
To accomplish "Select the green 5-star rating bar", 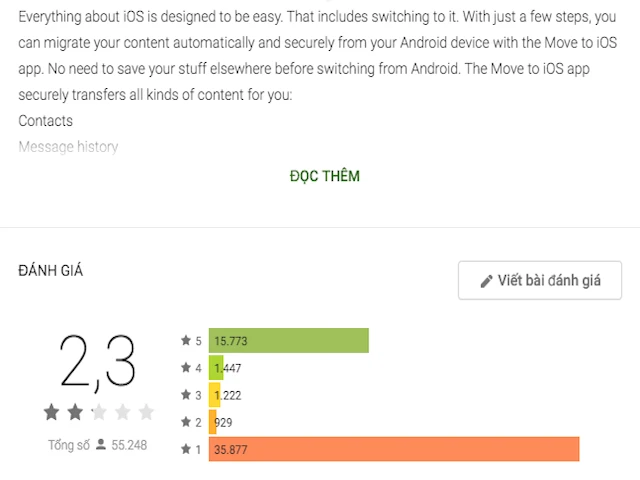I will [288, 341].
